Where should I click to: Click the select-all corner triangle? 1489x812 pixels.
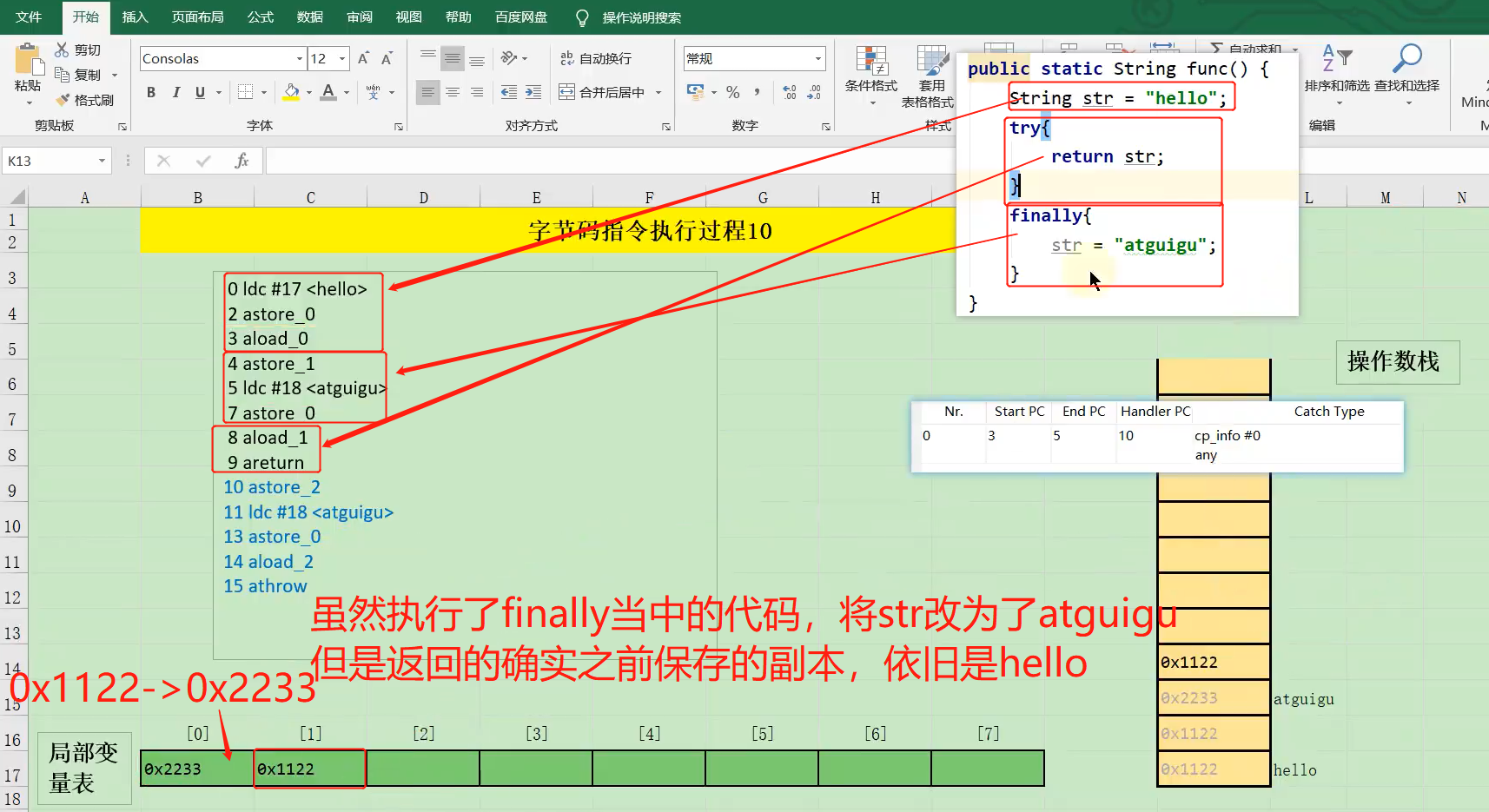pyautogui.click(x=16, y=196)
